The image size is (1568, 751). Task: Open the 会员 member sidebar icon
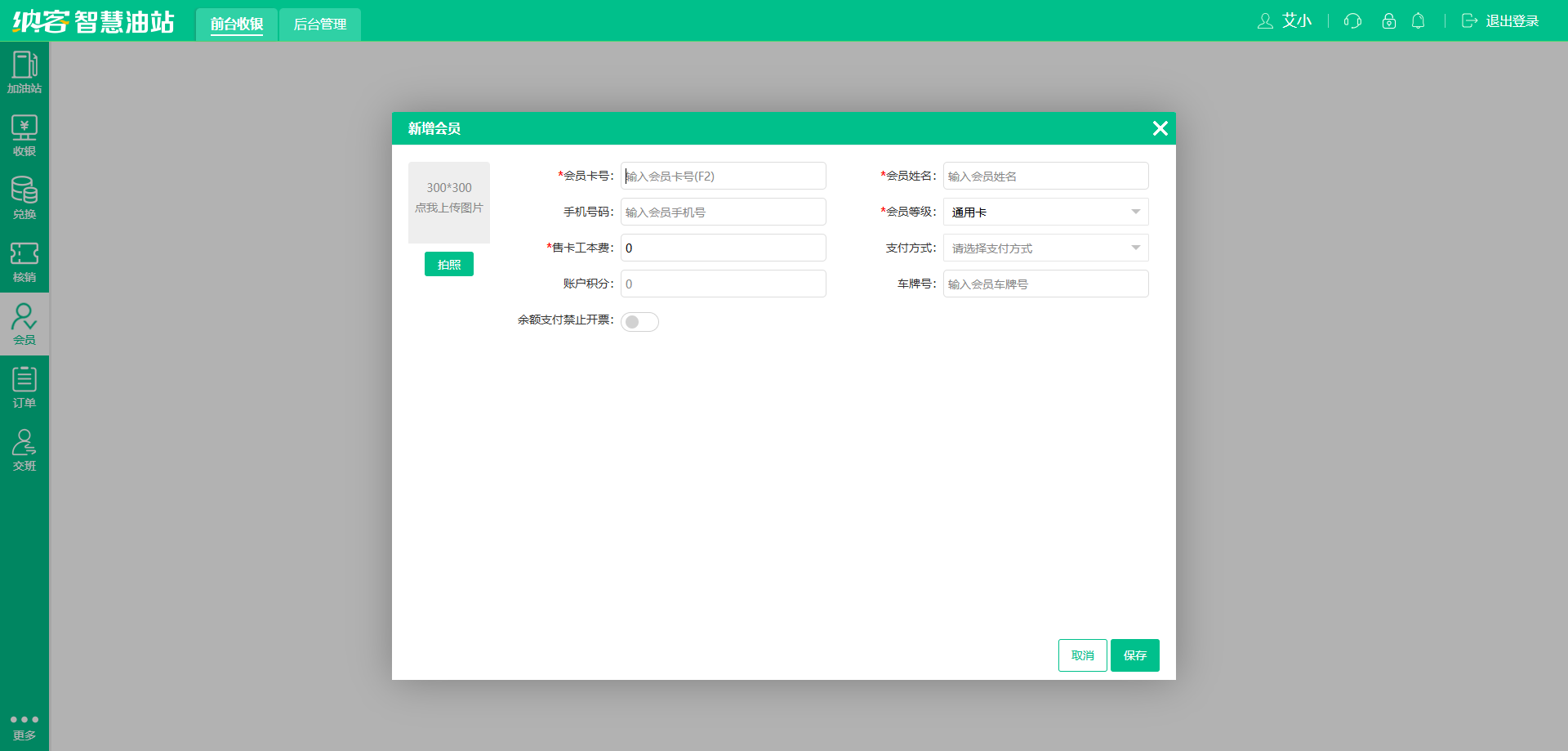coord(24,324)
